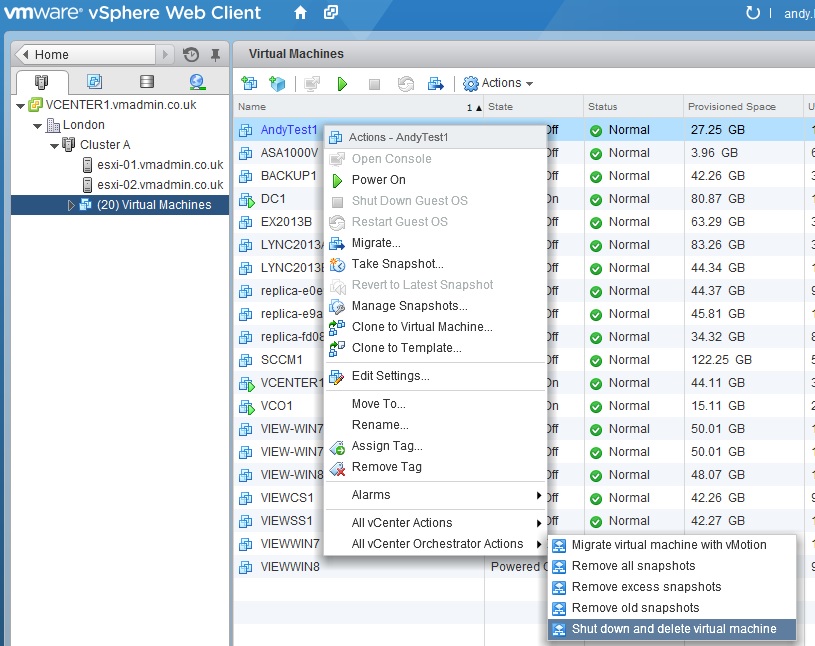Click the create new virtual machine icon
The image size is (815, 646).
(x=249, y=83)
